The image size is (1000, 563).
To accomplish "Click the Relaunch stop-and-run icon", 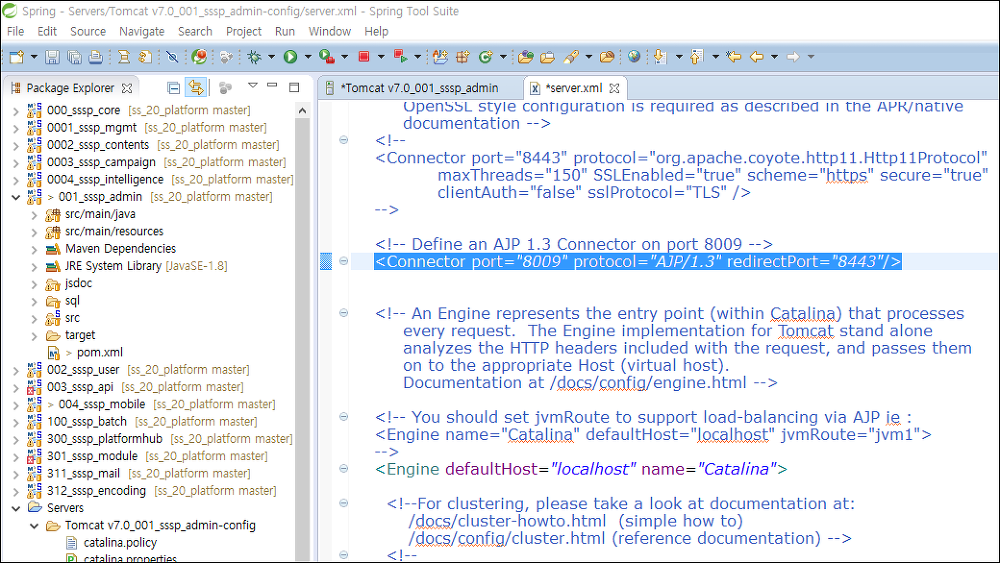I will click(x=401, y=57).
